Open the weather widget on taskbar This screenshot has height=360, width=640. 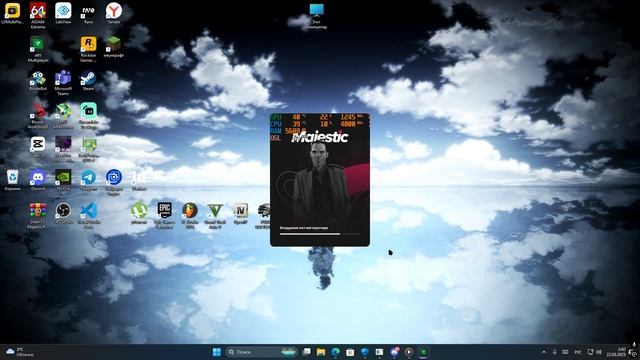click(x=20, y=352)
